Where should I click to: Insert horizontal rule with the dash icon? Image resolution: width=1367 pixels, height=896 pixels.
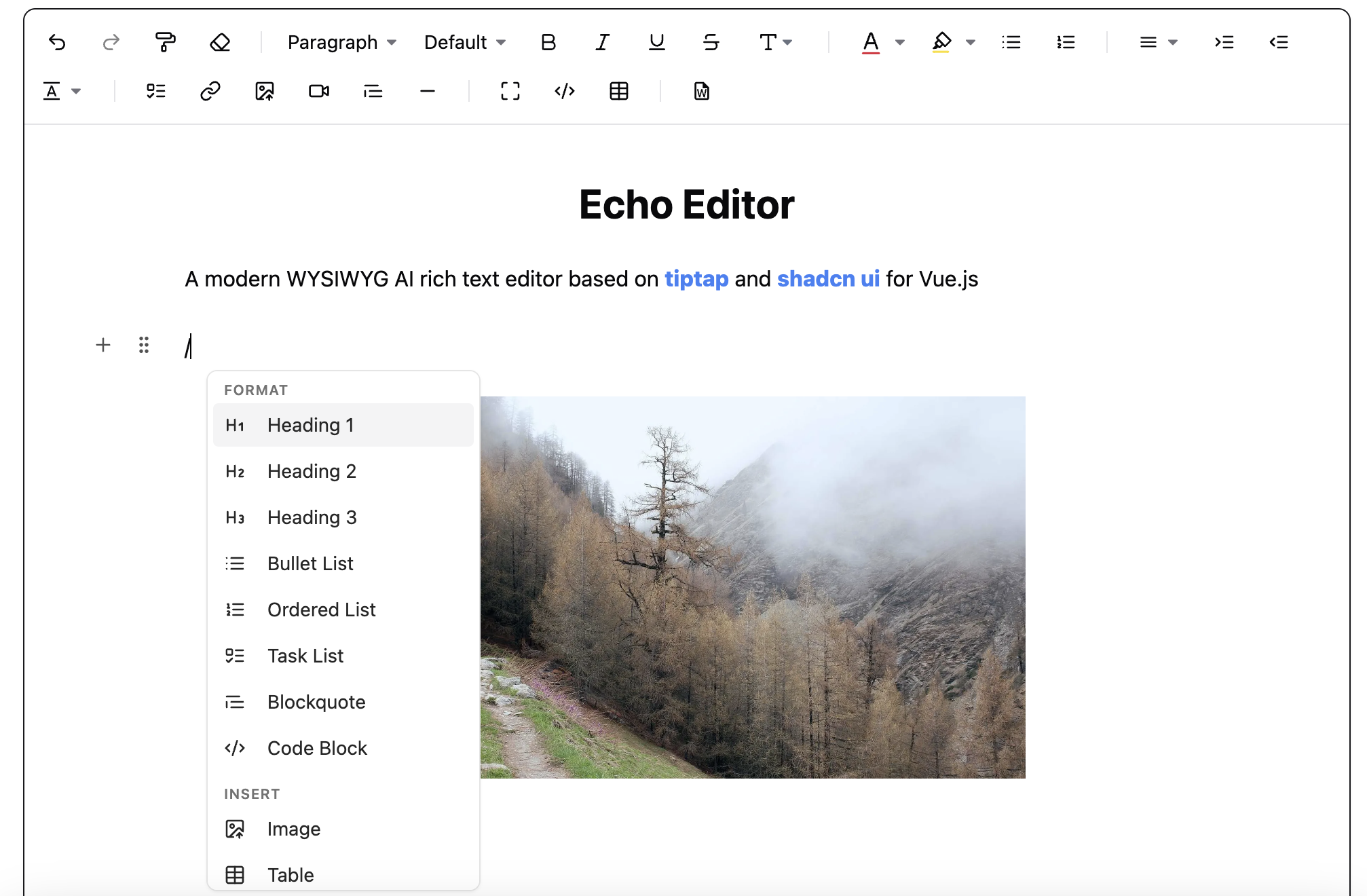click(428, 91)
